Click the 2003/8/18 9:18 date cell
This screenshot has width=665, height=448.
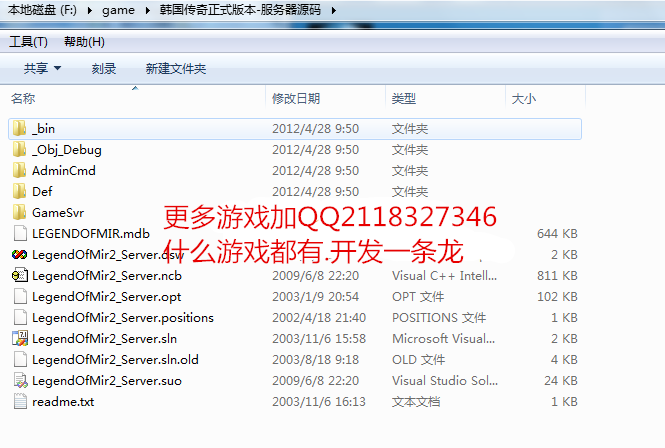pyautogui.click(x=316, y=359)
